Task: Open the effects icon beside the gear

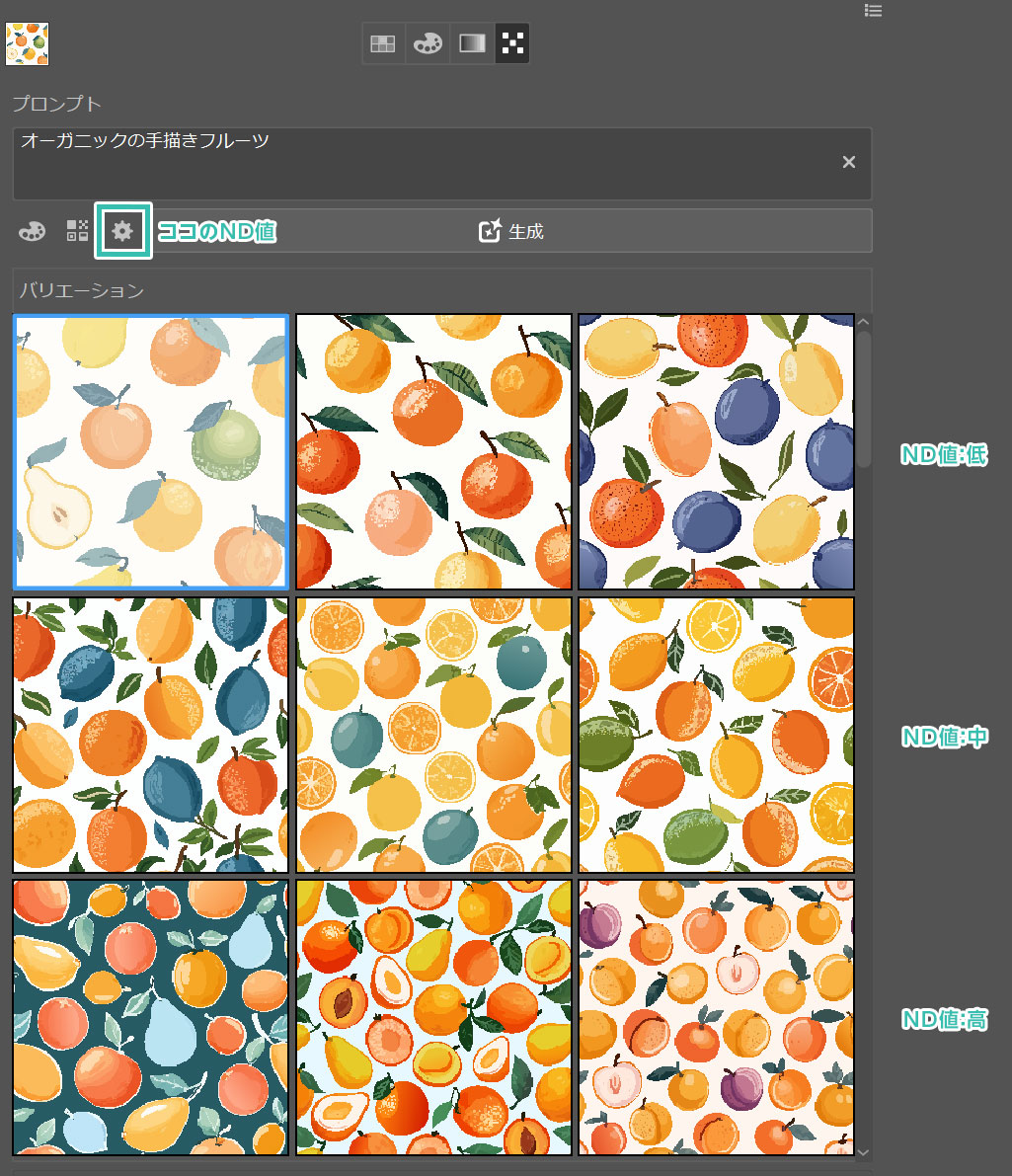Action: pos(77,231)
